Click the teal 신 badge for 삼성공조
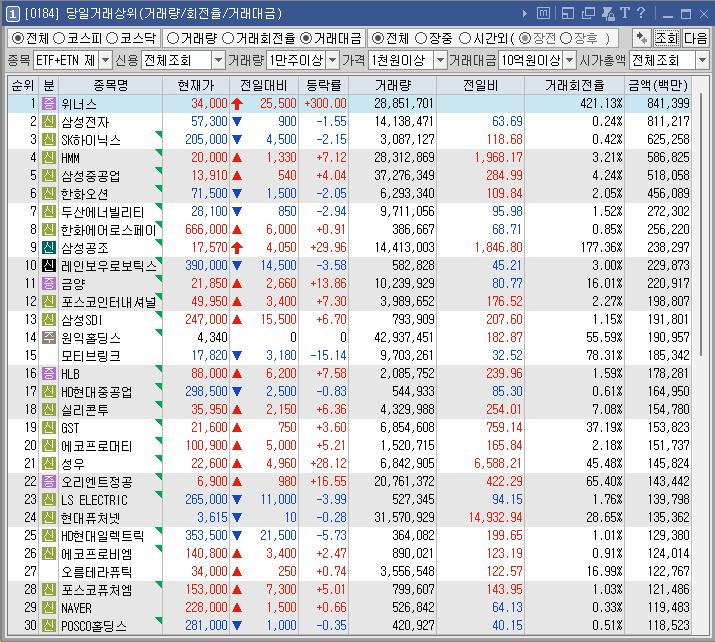 48,247
